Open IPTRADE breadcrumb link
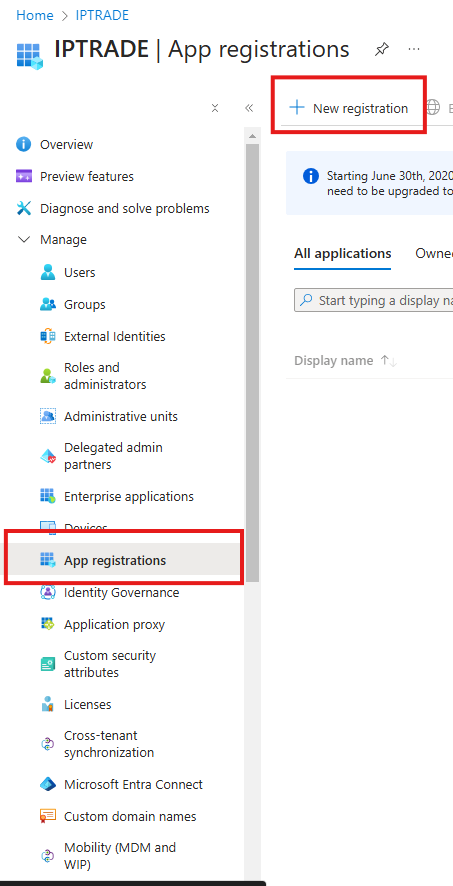This screenshot has width=453, height=886. [x=102, y=15]
